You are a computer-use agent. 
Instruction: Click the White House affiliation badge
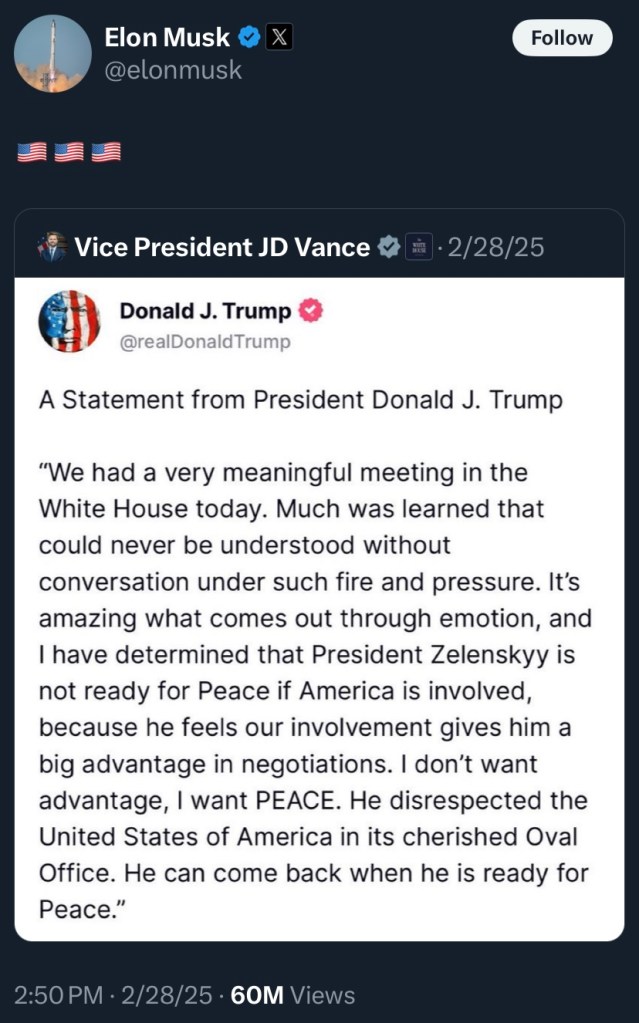[x=418, y=246]
